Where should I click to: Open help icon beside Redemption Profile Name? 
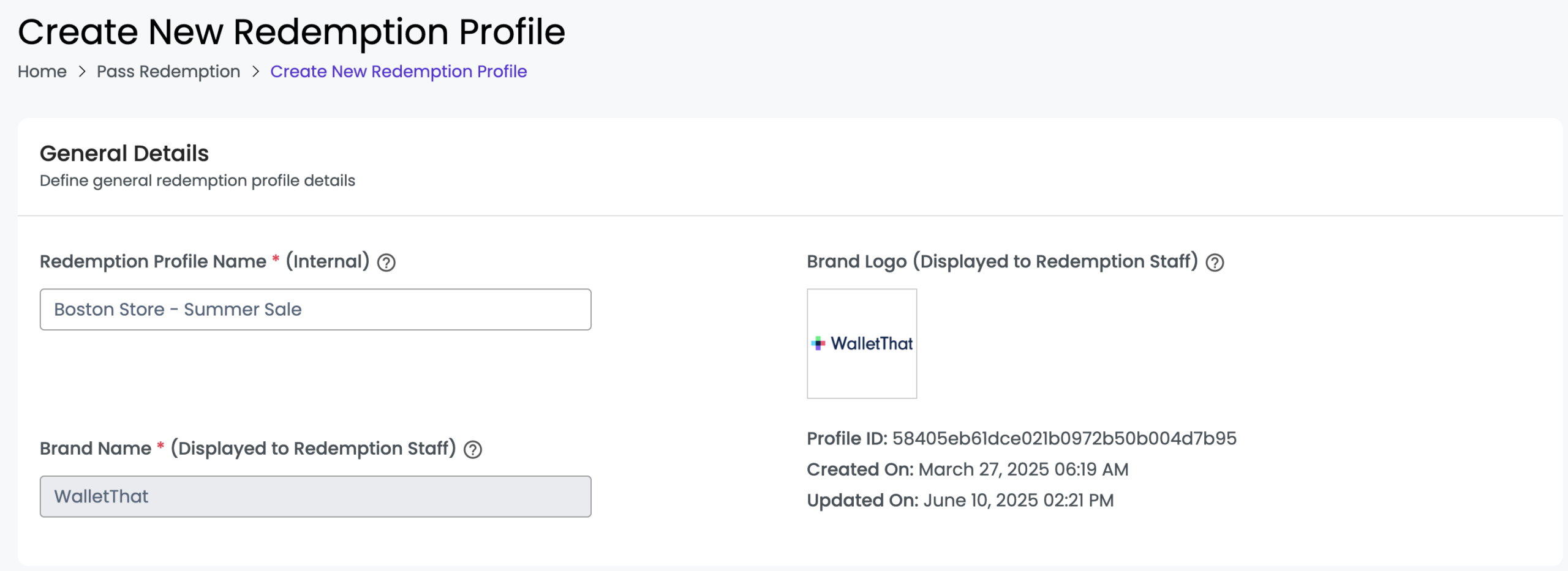(386, 263)
